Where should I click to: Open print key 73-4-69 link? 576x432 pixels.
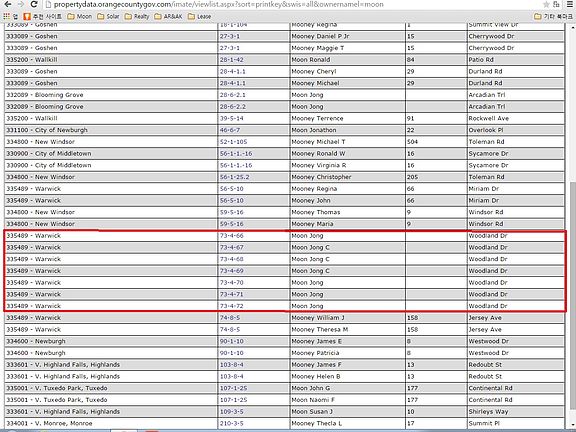(231, 271)
